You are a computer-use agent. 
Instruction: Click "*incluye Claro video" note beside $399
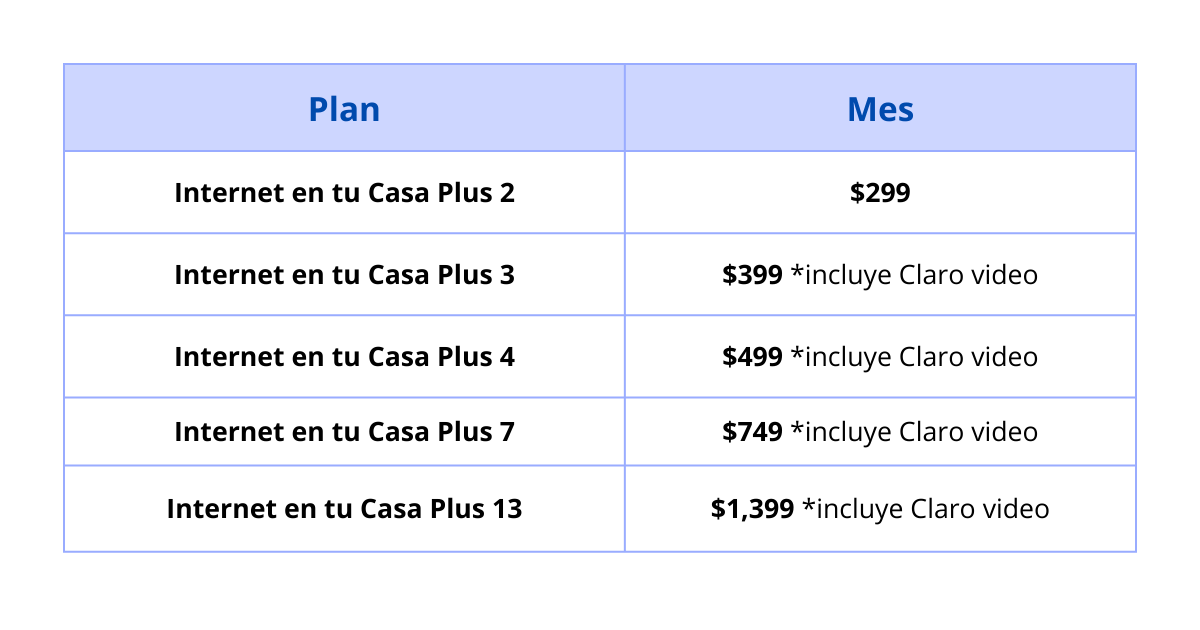point(914,275)
